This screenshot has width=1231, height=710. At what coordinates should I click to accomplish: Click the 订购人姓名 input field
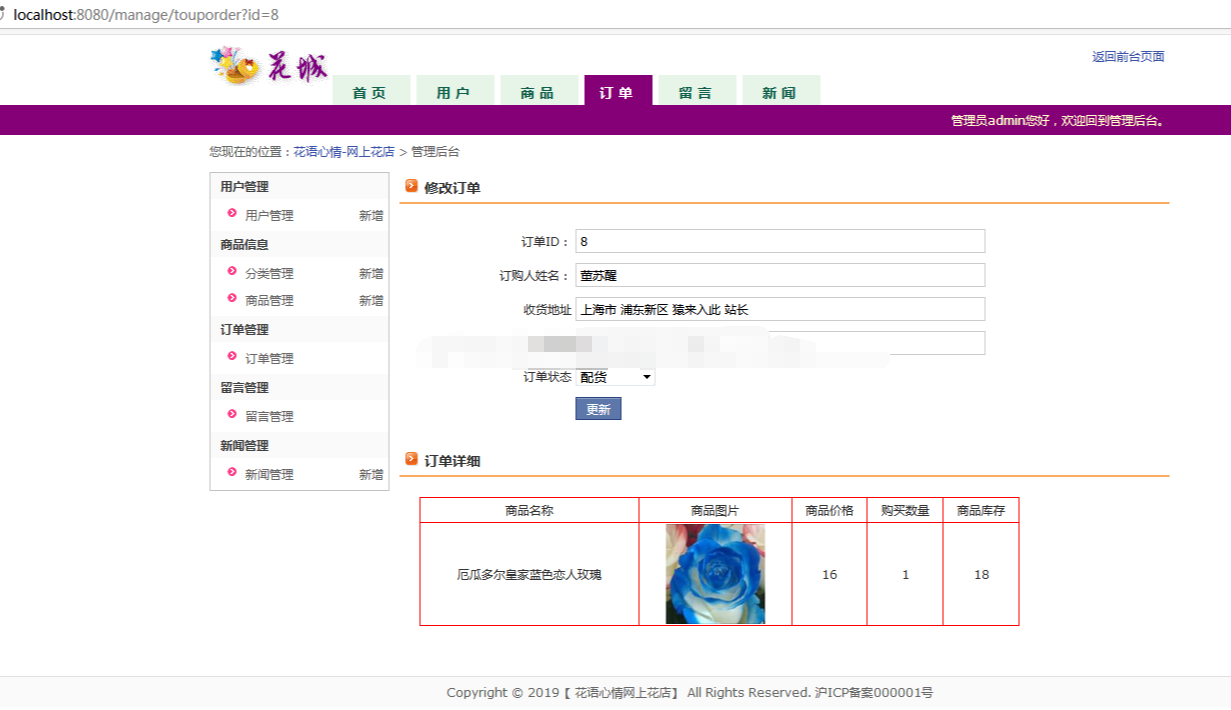click(780, 275)
